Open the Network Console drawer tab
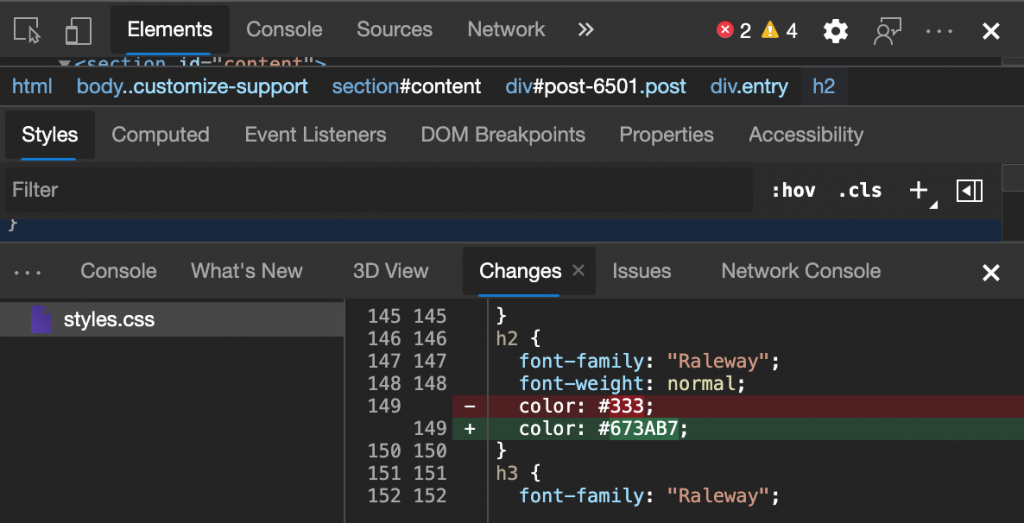The height and width of the screenshot is (523, 1024). 801,271
